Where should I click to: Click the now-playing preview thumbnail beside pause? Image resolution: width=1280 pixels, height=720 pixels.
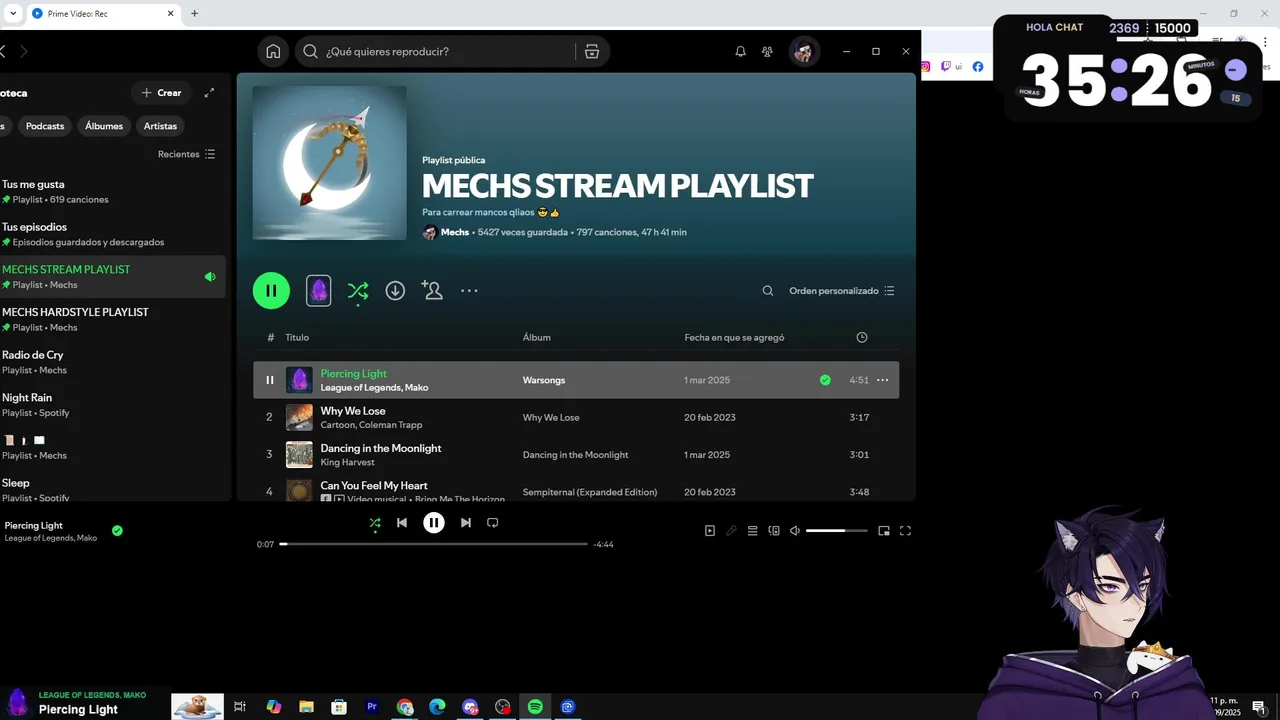coord(318,291)
